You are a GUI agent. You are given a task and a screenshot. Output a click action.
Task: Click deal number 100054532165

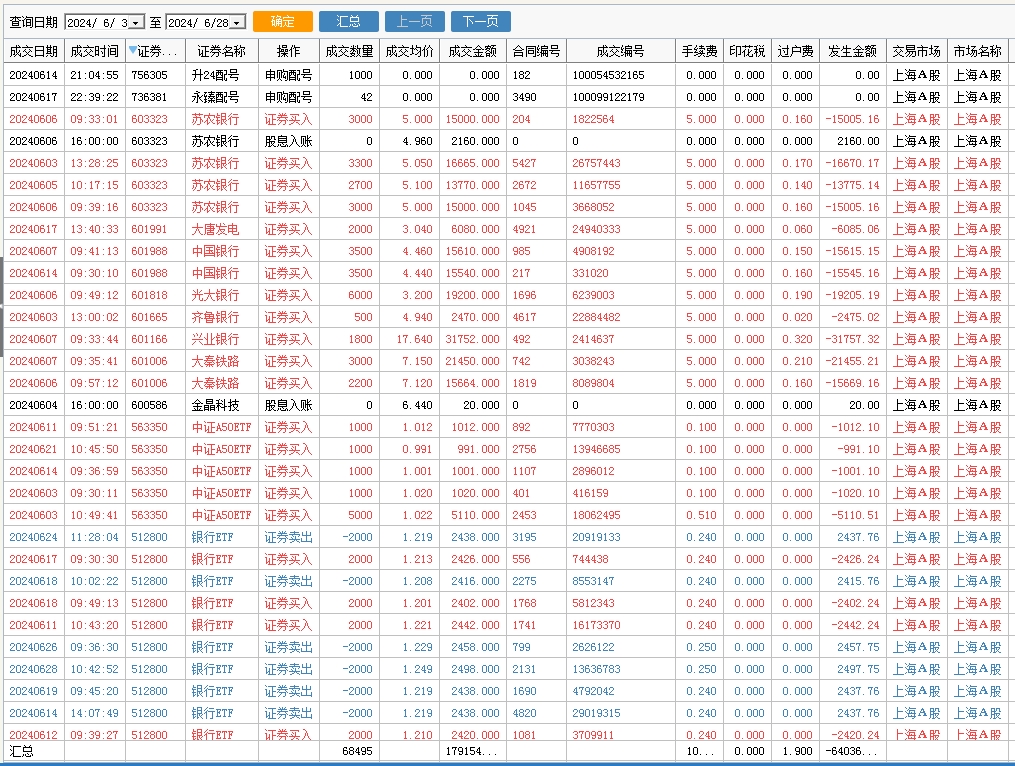click(608, 75)
